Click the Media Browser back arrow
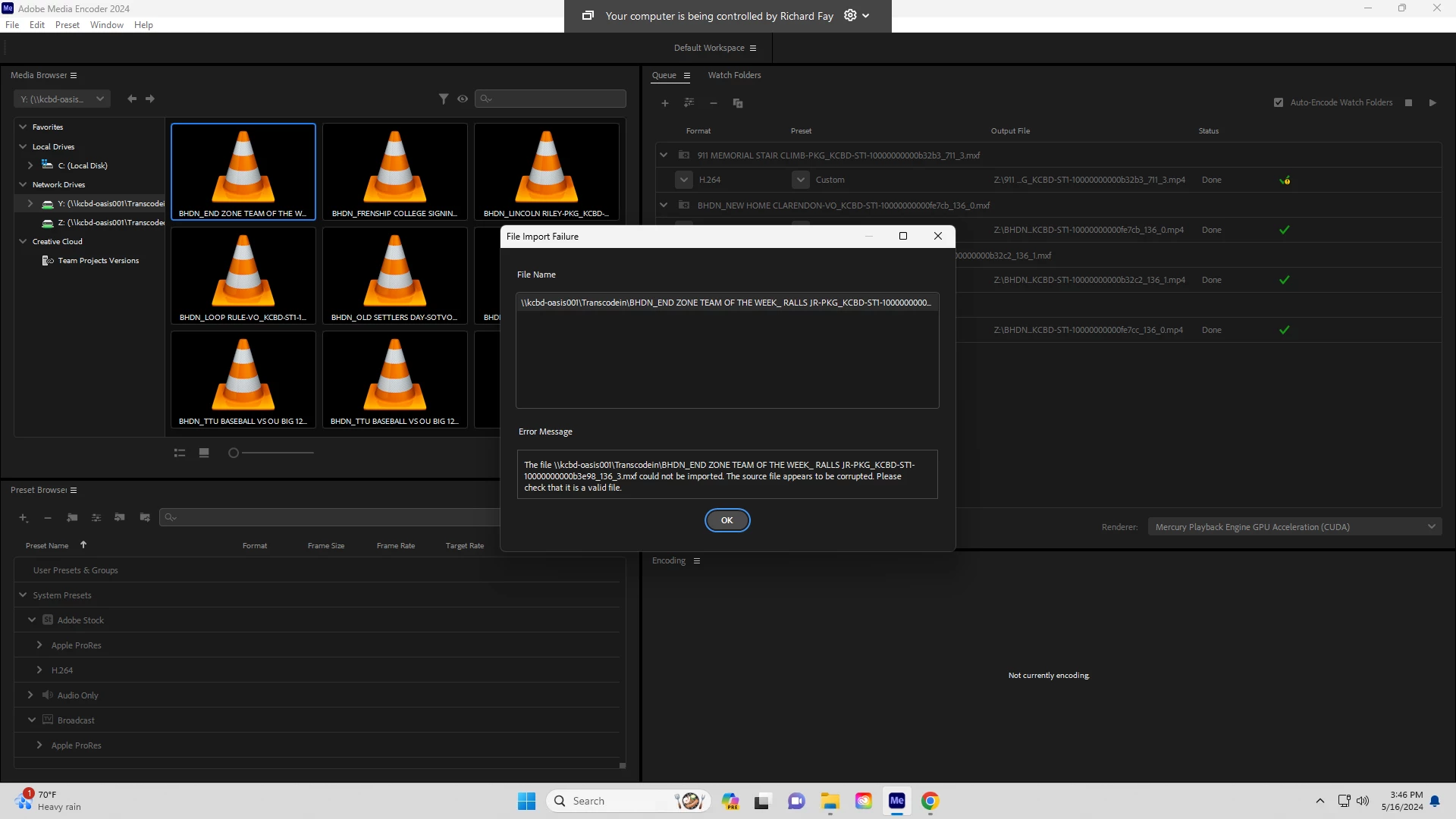 [x=132, y=99]
